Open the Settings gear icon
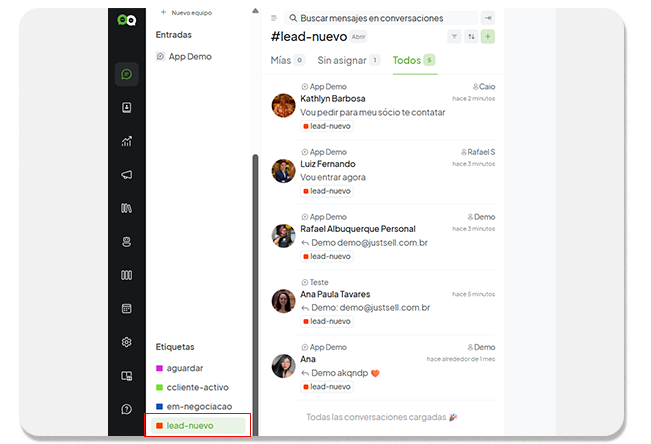 pos(127,342)
